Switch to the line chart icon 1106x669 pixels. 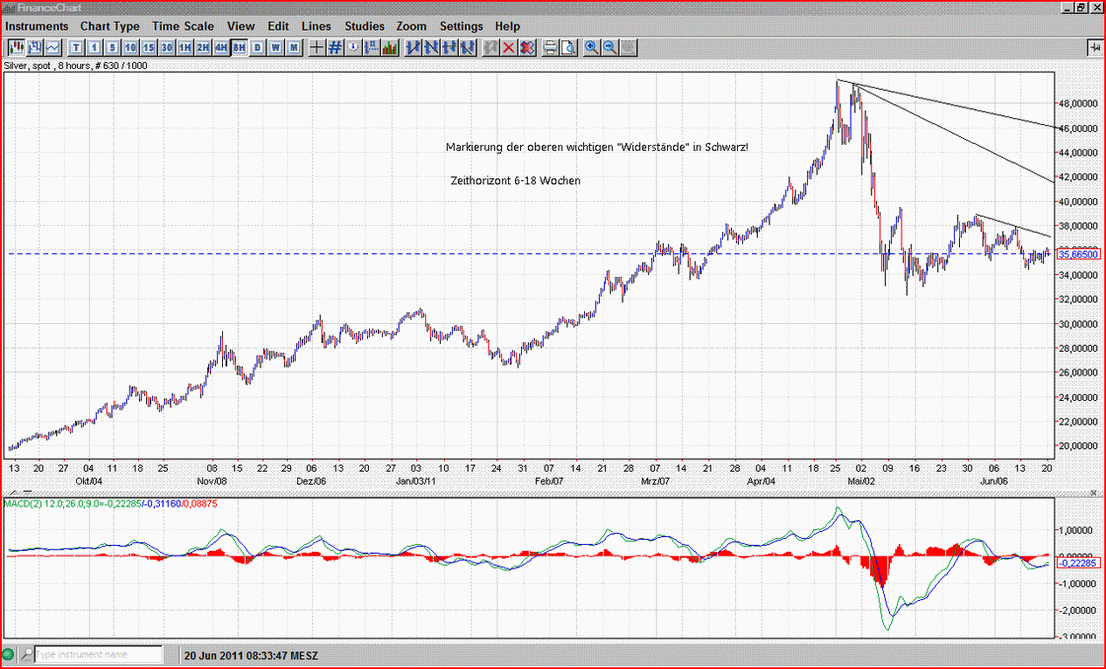53,48
